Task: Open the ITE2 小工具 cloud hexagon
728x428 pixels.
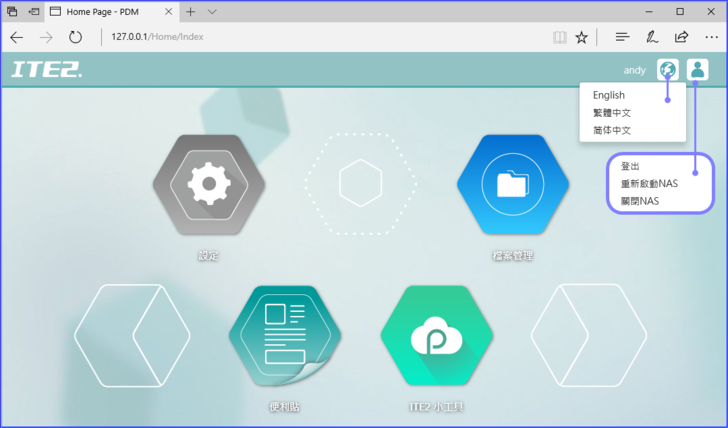Action: coord(436,336)
